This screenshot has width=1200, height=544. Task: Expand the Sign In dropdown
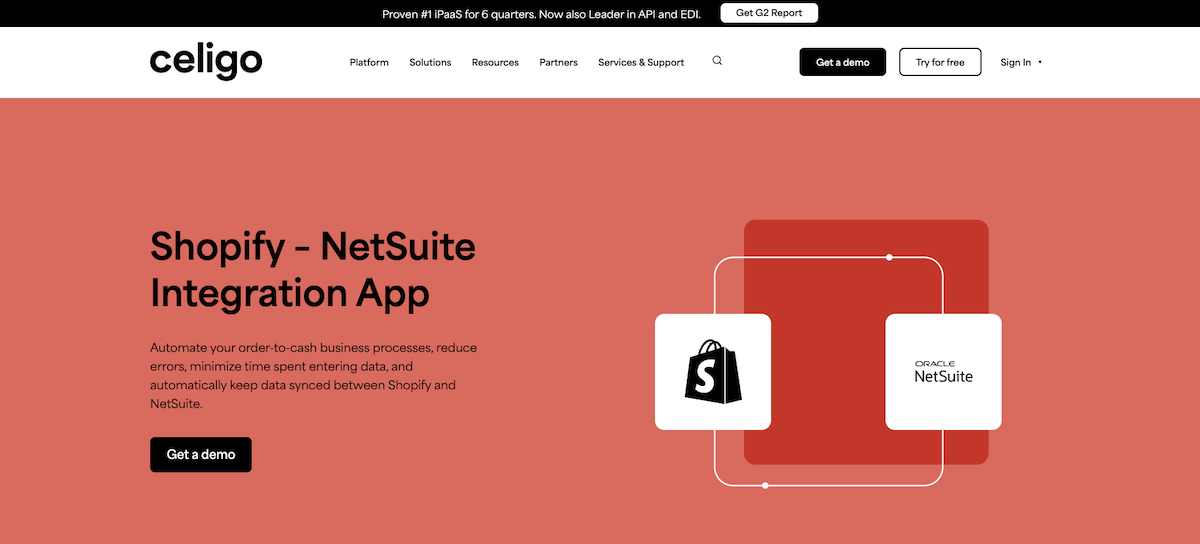click(x=1021, y=62)
